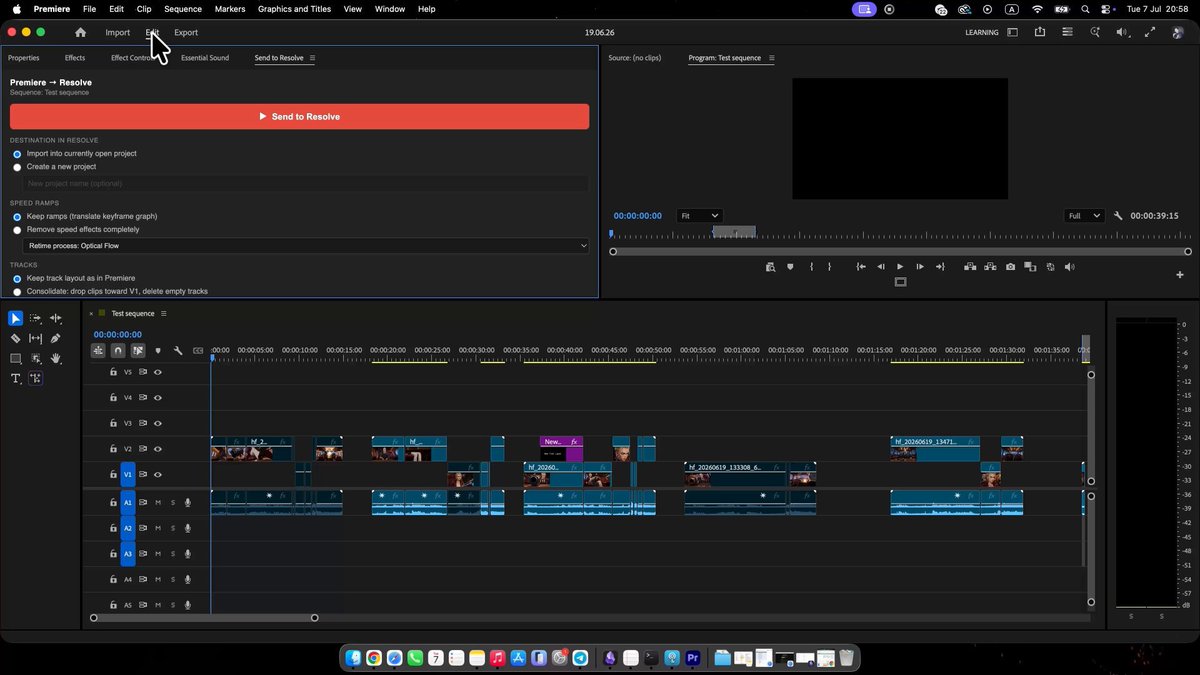Toggle linked selection in timeline
The image size is (1200, 675).
138,351
